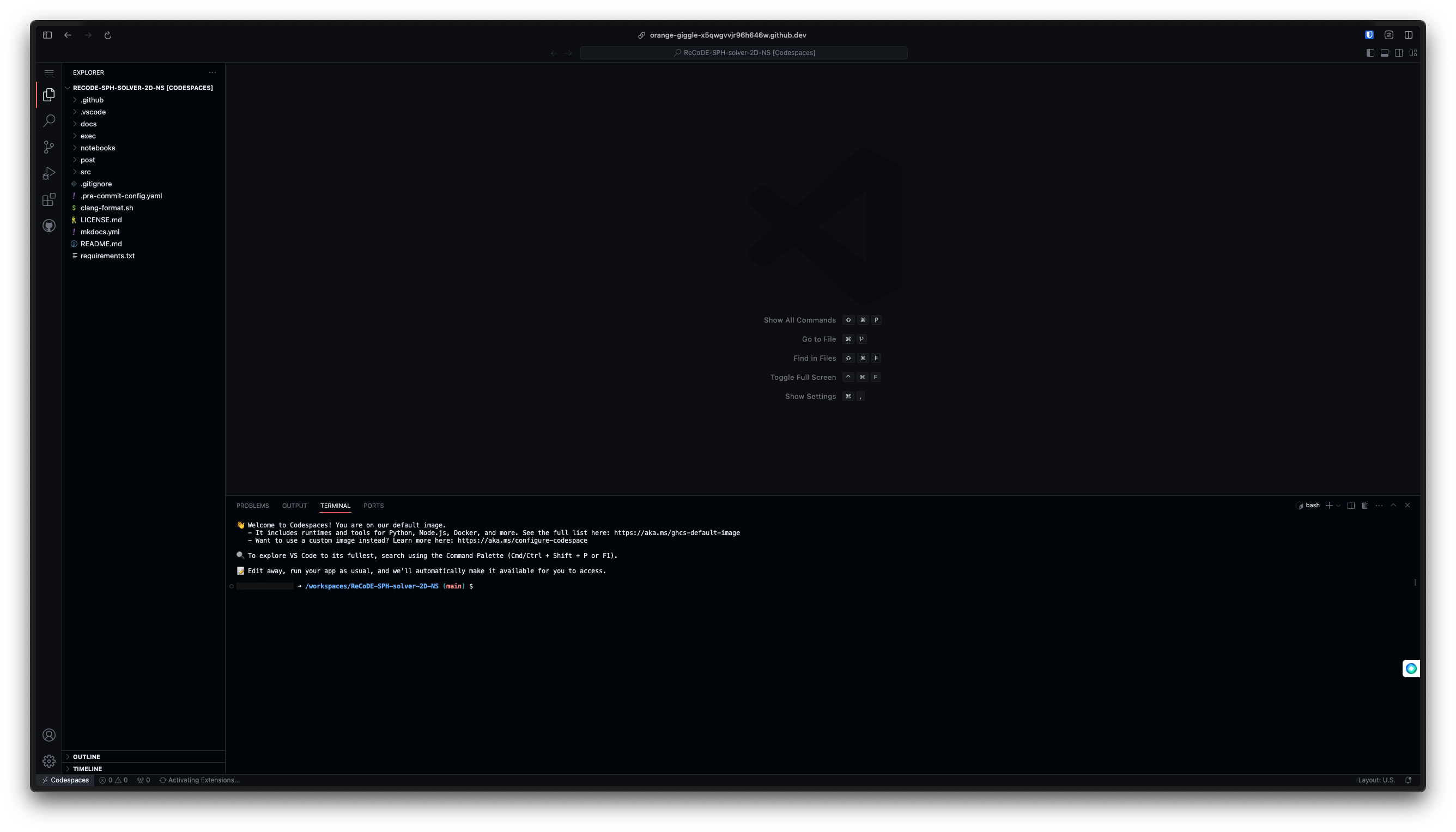Open the ghcs-default-image link in terminal
Screen dimensions: 1456x832
[677, 533]
